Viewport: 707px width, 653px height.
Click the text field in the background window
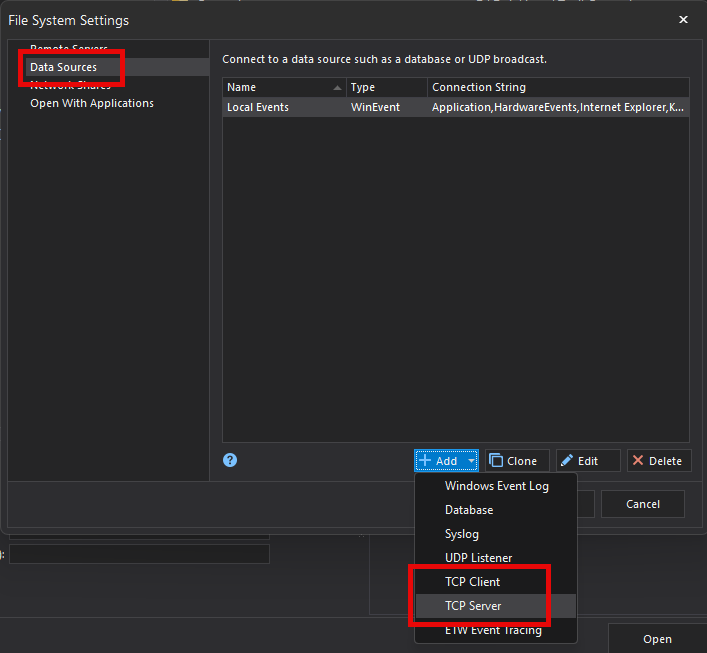tap(139, 554)
